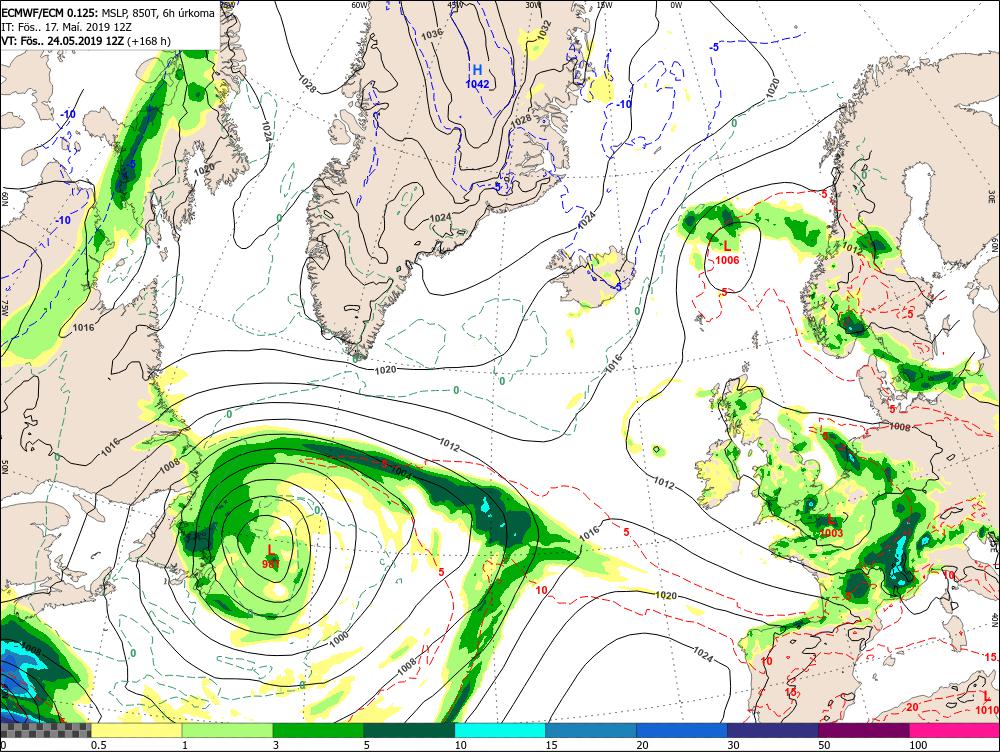Viewport: 1000px width, 752px height.
Task: Click the '60W' longitude label
Action: (360, 4)
